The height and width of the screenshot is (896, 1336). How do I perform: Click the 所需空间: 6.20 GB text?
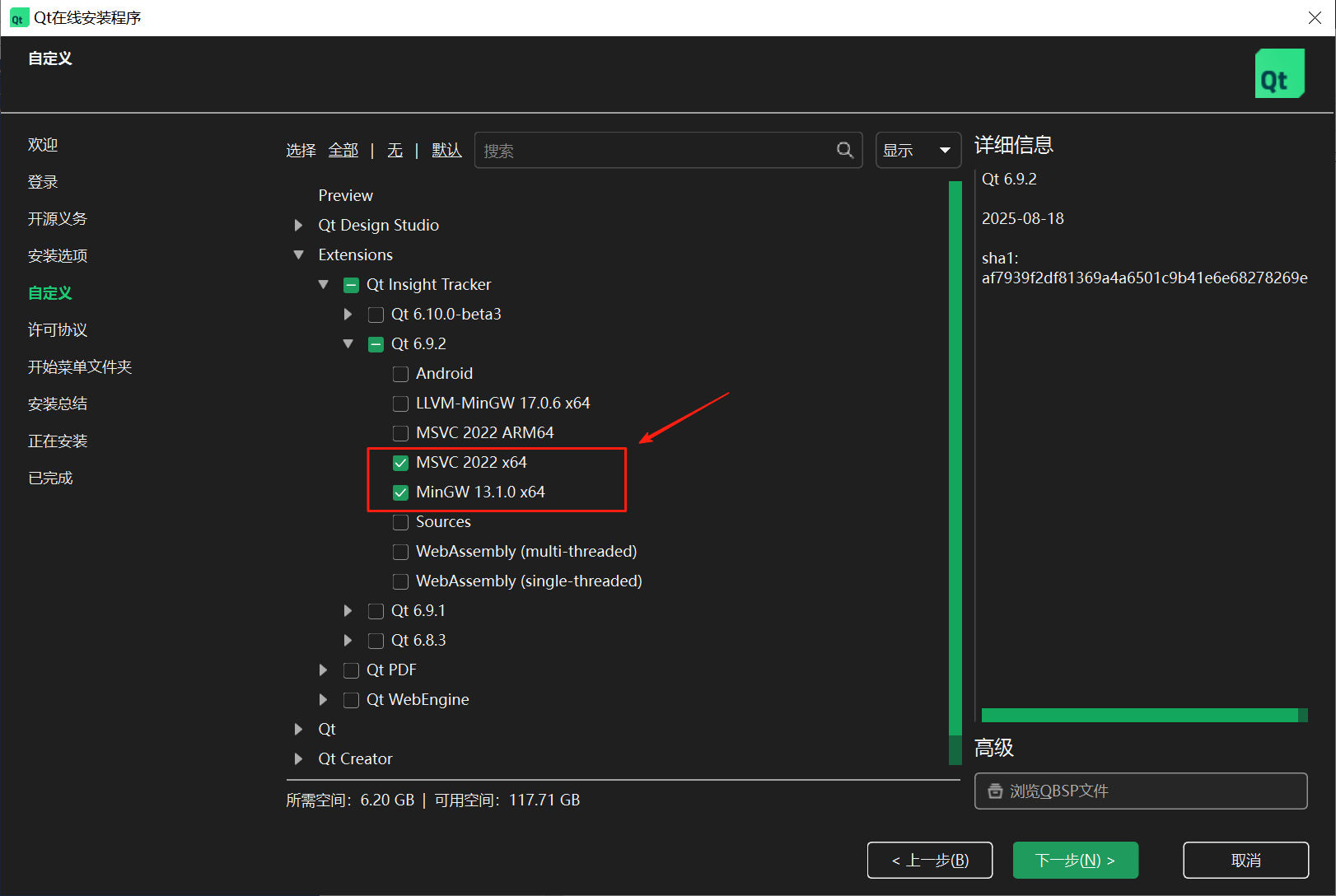pos(350,800)
